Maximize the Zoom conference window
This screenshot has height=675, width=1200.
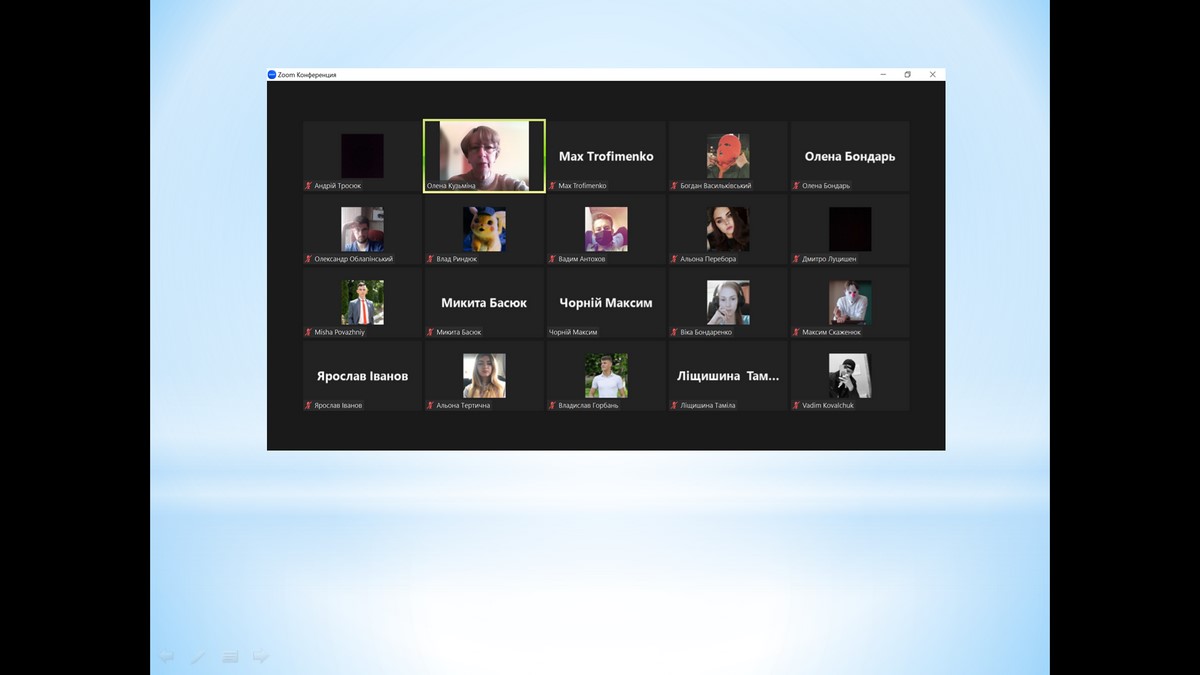point(908,75)
